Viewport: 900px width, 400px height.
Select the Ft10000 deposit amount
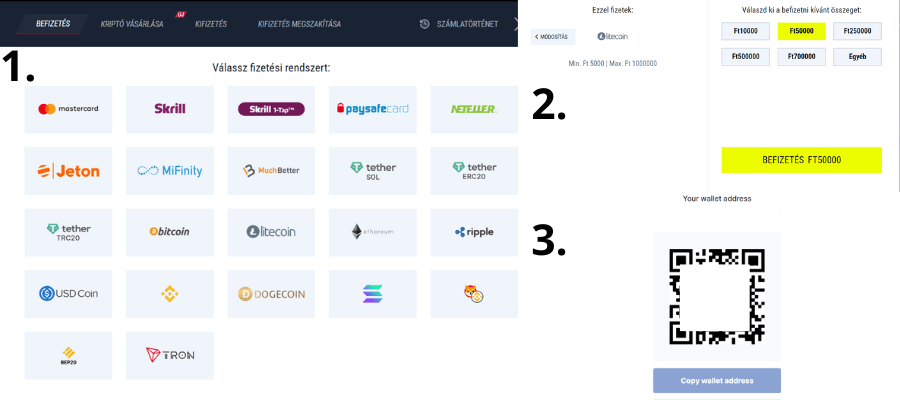click(x=745, y=31)
